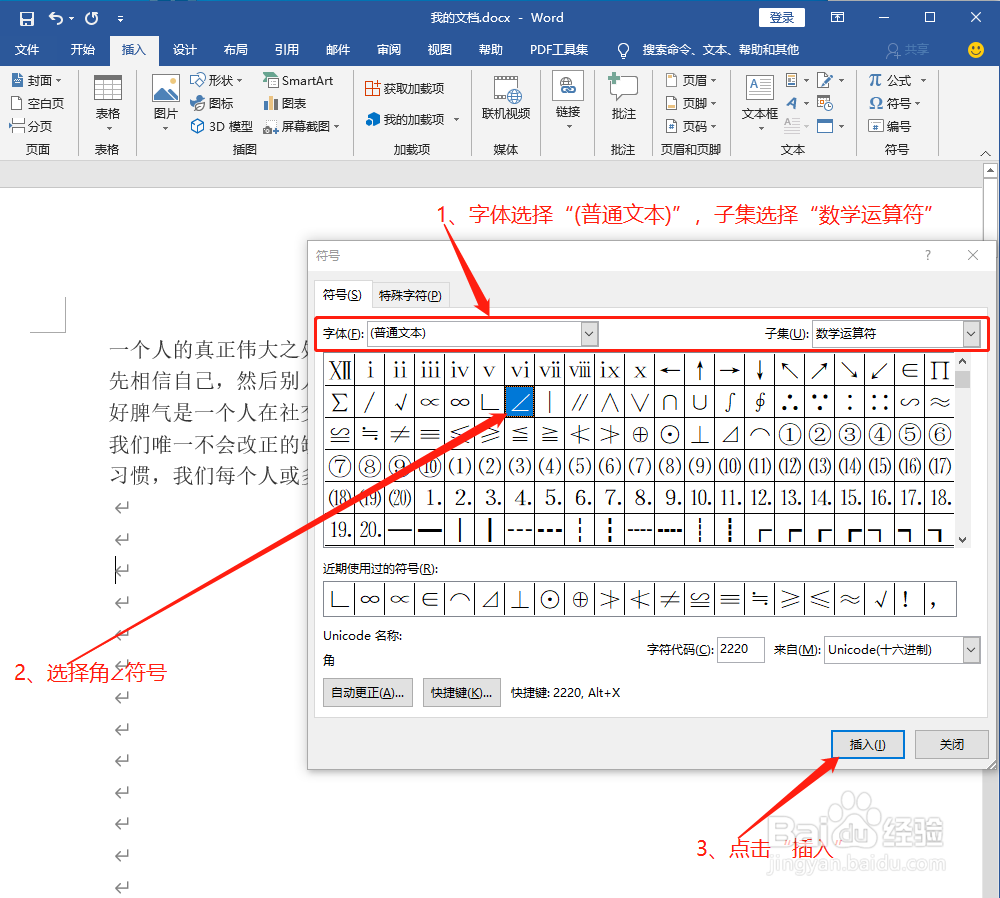Pick ⊕ from recently used symbols
Image resolution: width=1000 pixels, height=898 pixels.
tap(580, 599)
